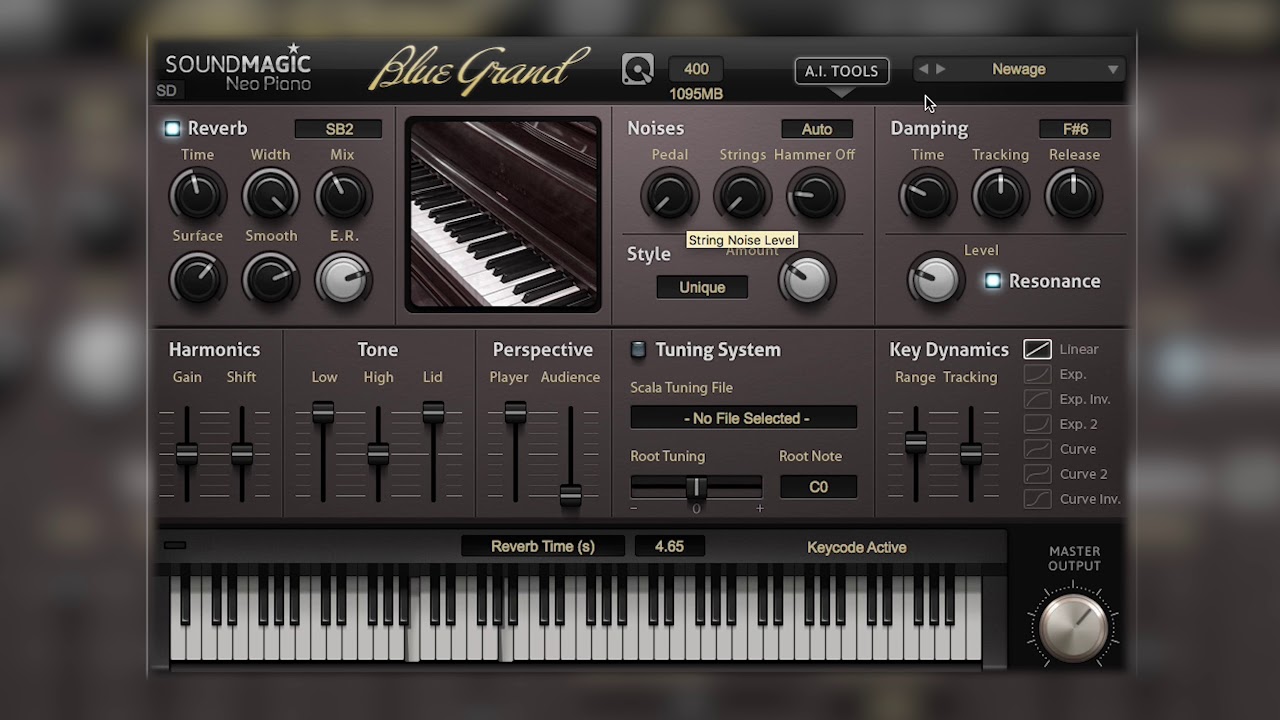Select the Curve 2 dynamics icon
This screenshot has width=1280, height=720.
(x=1037, y=474)
